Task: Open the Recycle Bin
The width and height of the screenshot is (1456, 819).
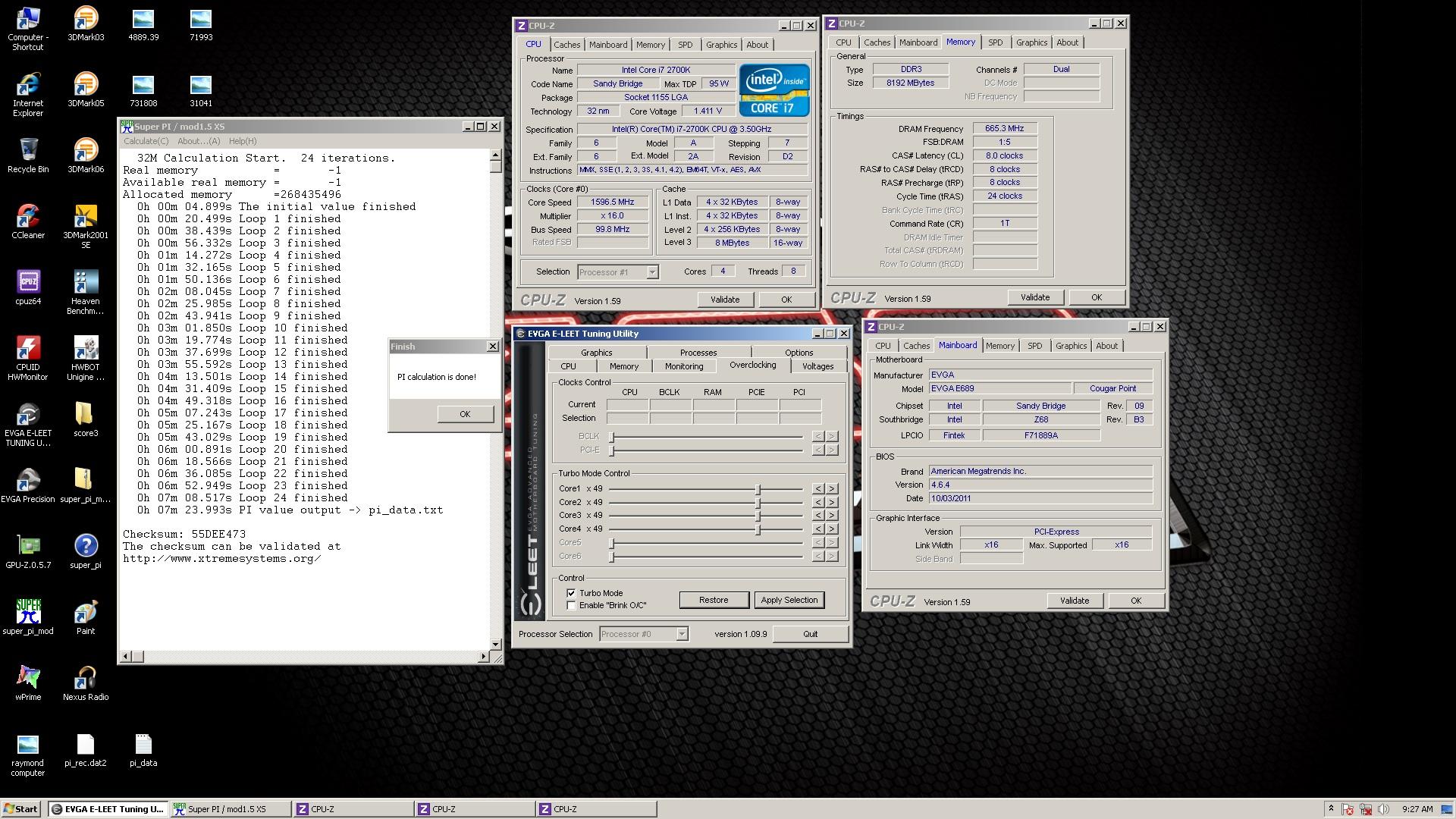Action: tap(28, 156)
